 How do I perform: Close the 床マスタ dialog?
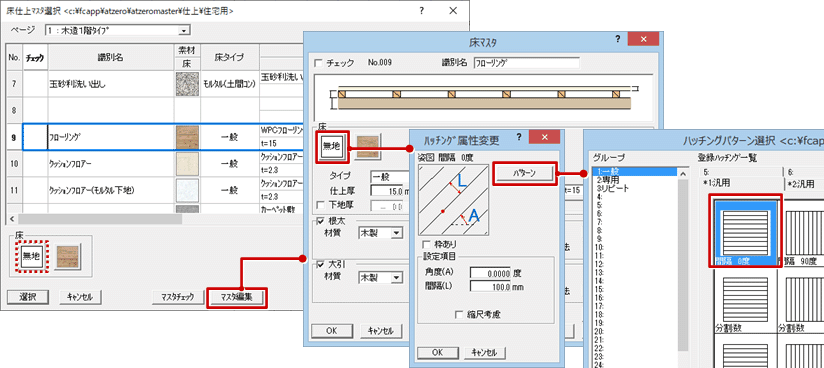644,39
